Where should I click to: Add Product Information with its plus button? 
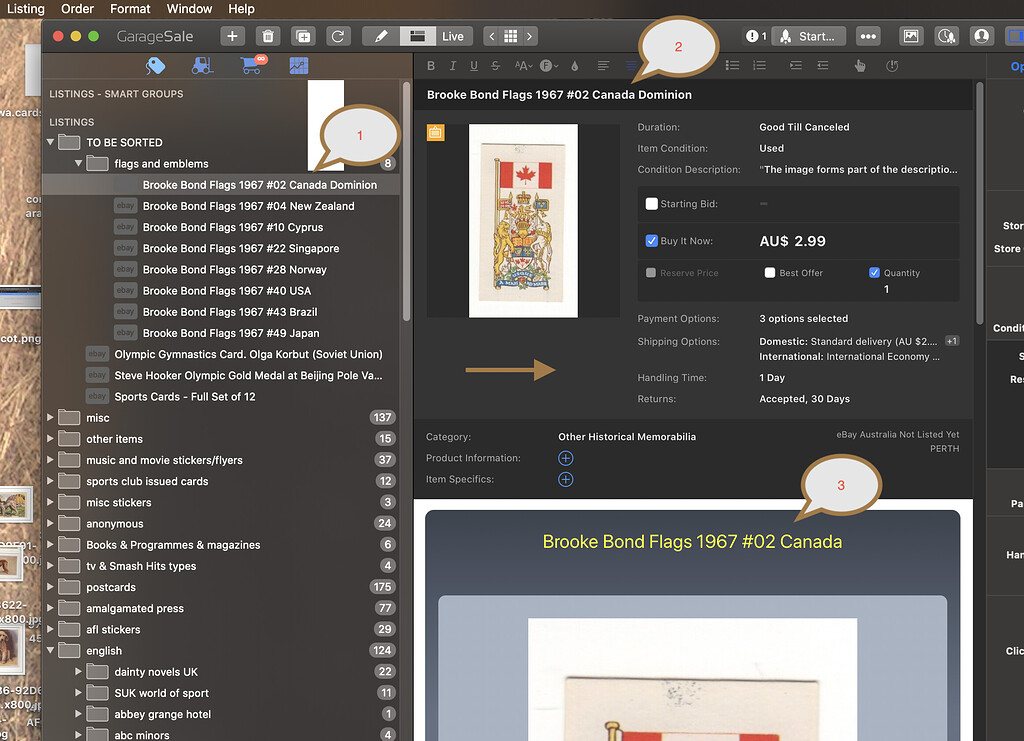[566, 458]
